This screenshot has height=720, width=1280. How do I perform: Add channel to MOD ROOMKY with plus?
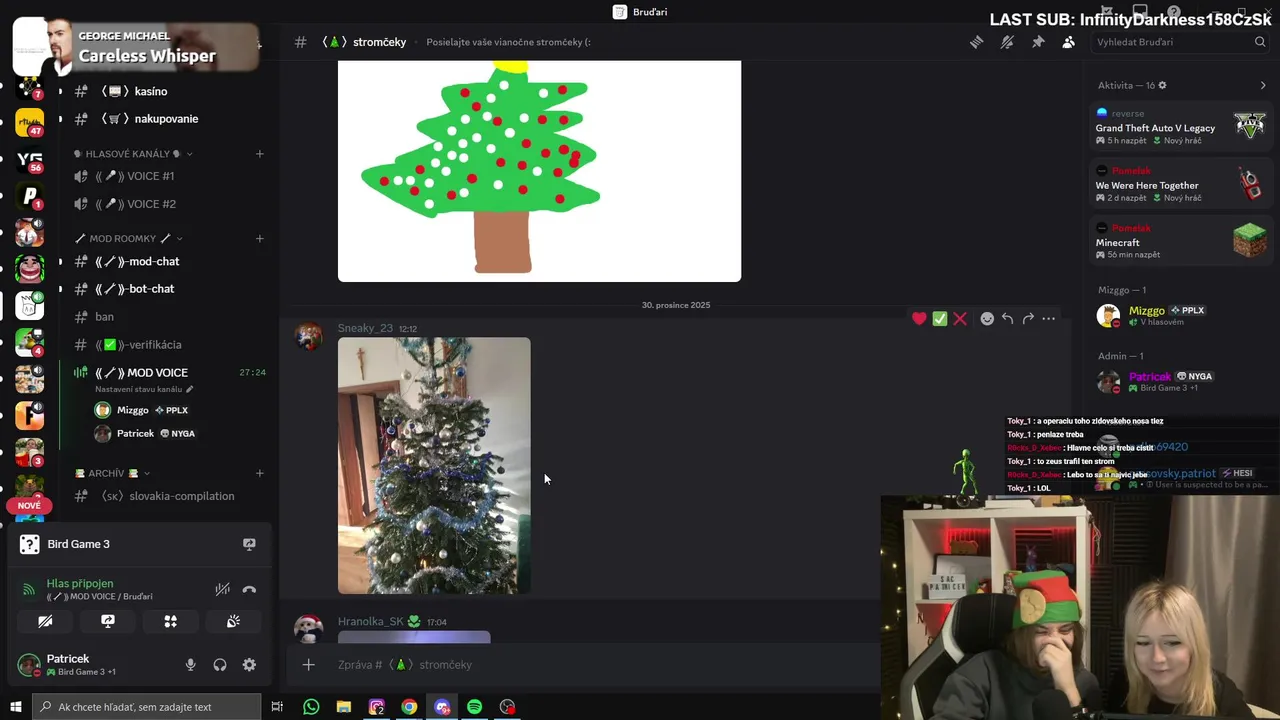(x=259, y=238)
